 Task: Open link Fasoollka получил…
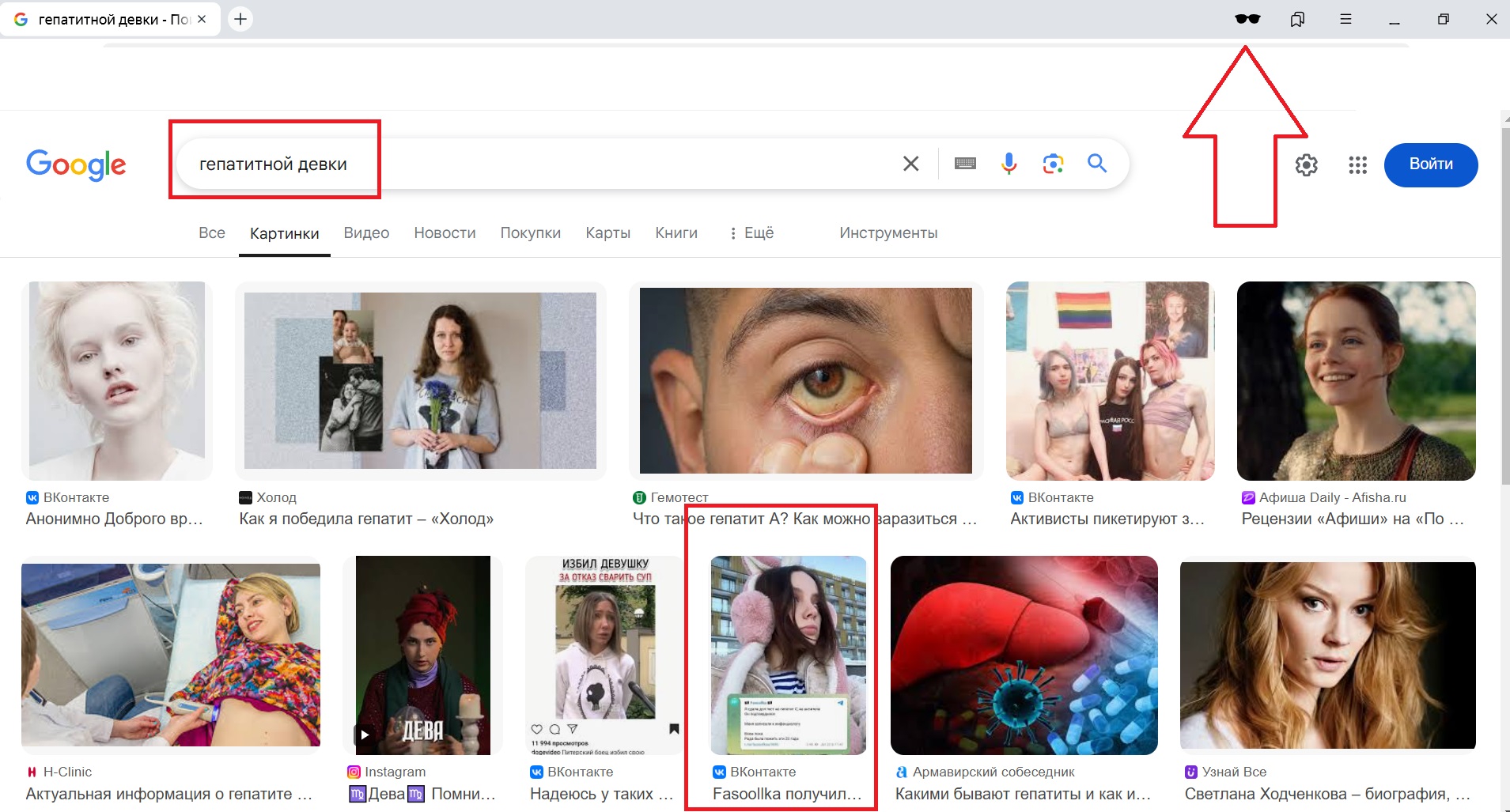[x=787, y=794]
